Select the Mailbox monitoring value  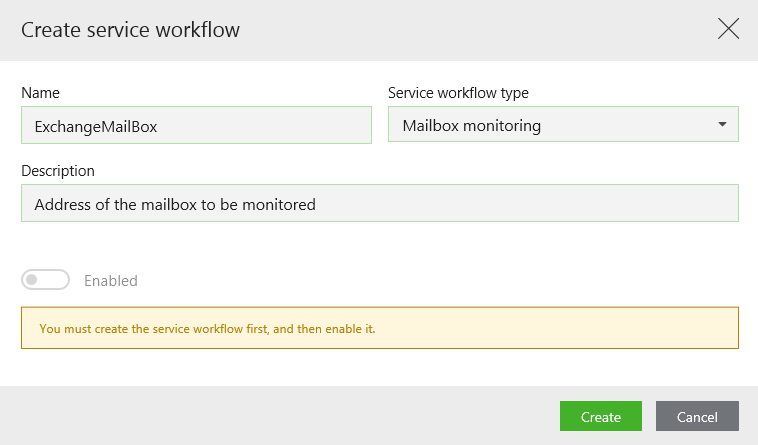pos(471,126)
